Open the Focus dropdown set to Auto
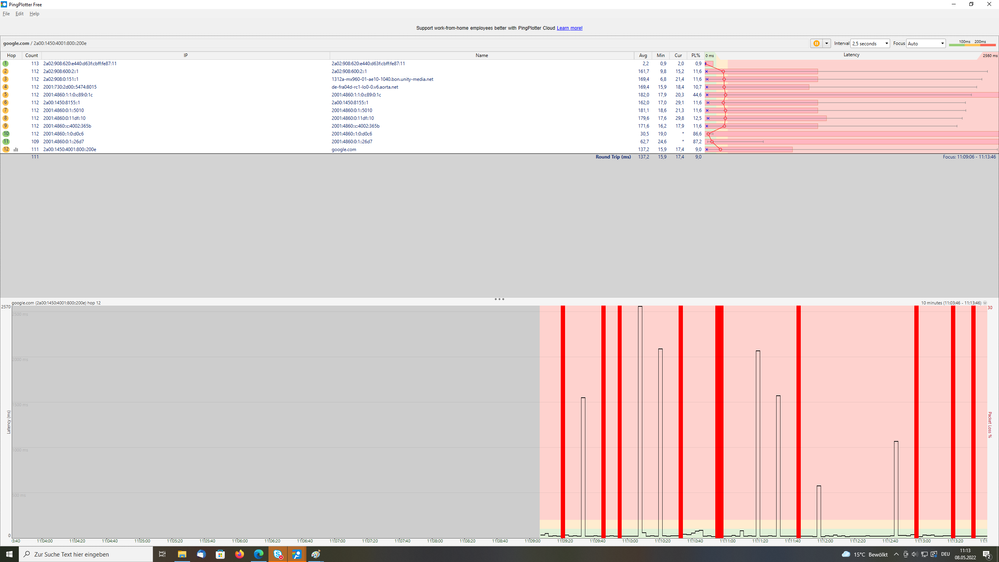This screenshot has height=562, width=999. (926, 43)
